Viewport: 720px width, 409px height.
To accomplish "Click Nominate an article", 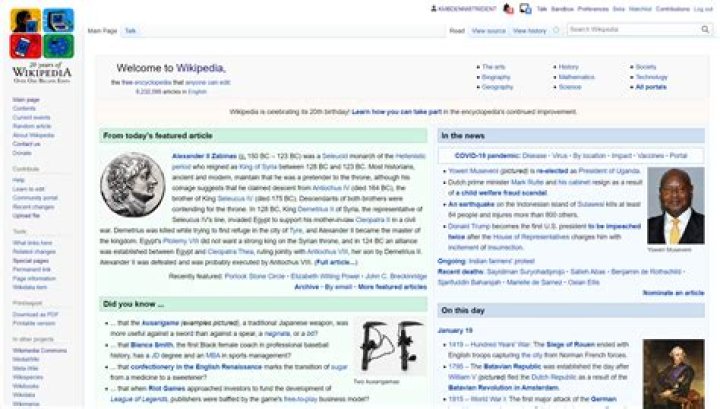I will [673, 292].
